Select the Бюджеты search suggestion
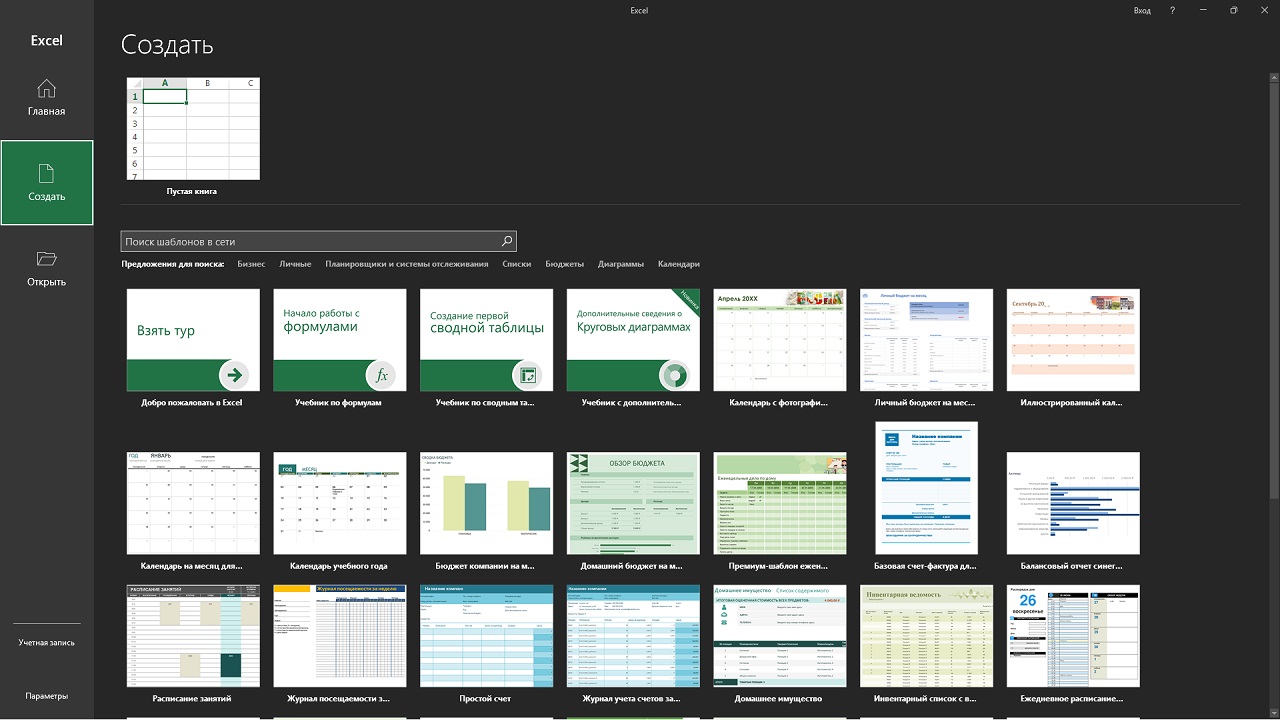 [x=564, y=264]
